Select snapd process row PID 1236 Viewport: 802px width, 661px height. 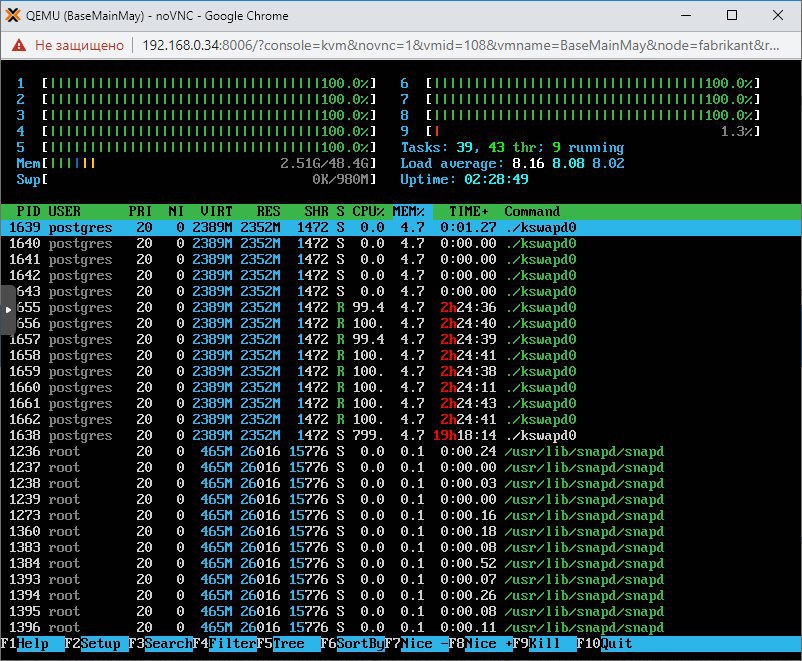(x=401, y=452)
